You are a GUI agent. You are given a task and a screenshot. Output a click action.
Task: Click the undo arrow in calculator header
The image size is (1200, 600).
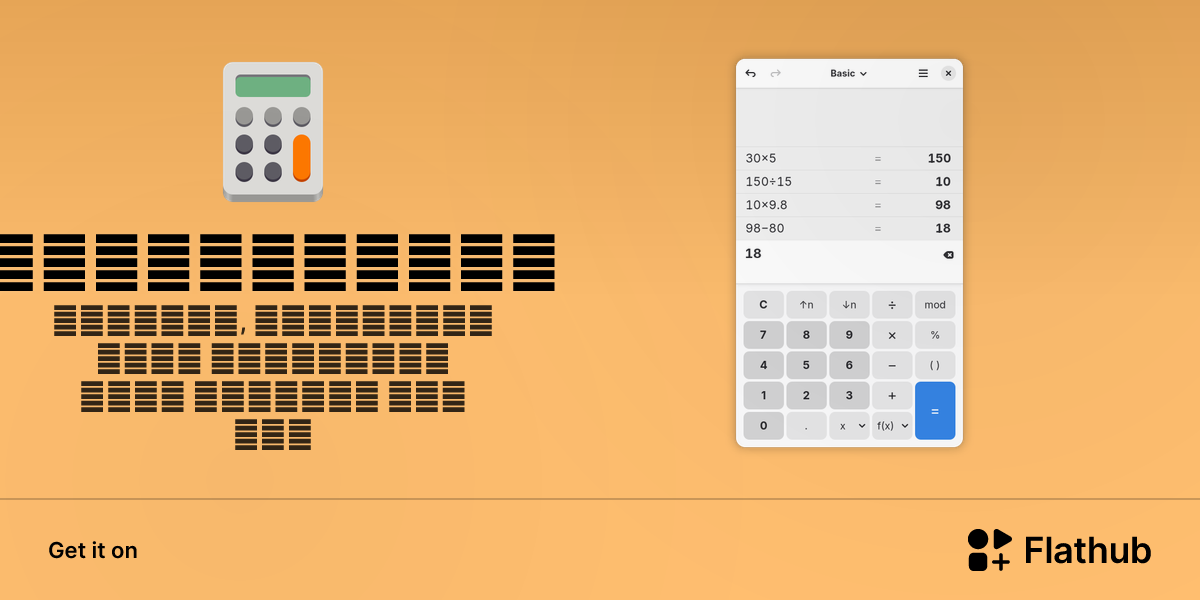(x=751, y=73)
